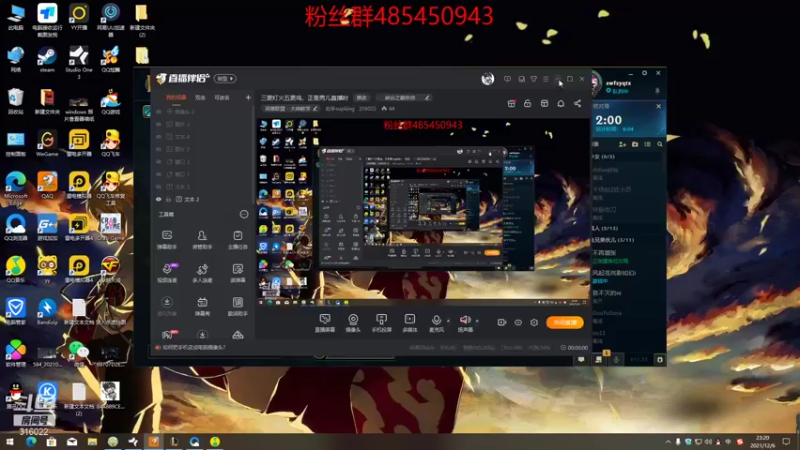800x450 pixels.
Task: Open 弹幕助手 in the toolbox
Action: coord(167,240)
